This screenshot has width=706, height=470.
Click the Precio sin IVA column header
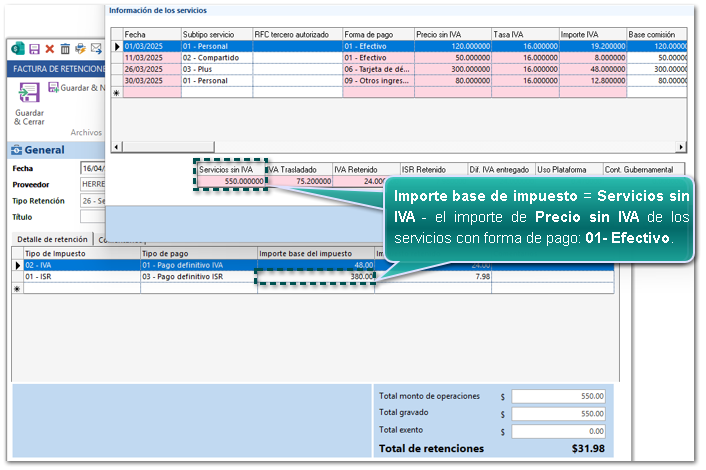(x=453, y=34)
